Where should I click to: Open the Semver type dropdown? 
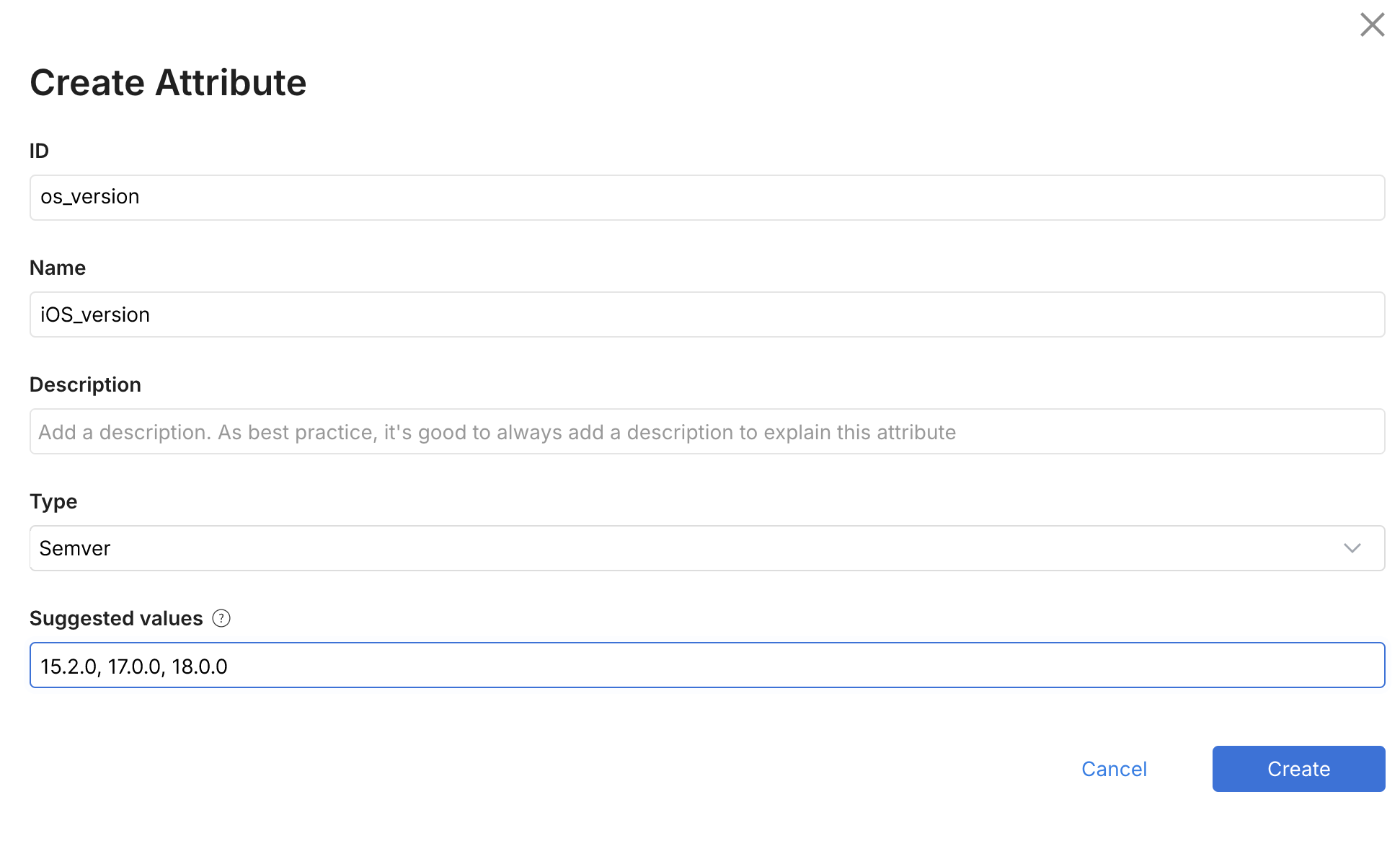pos(706,548)
